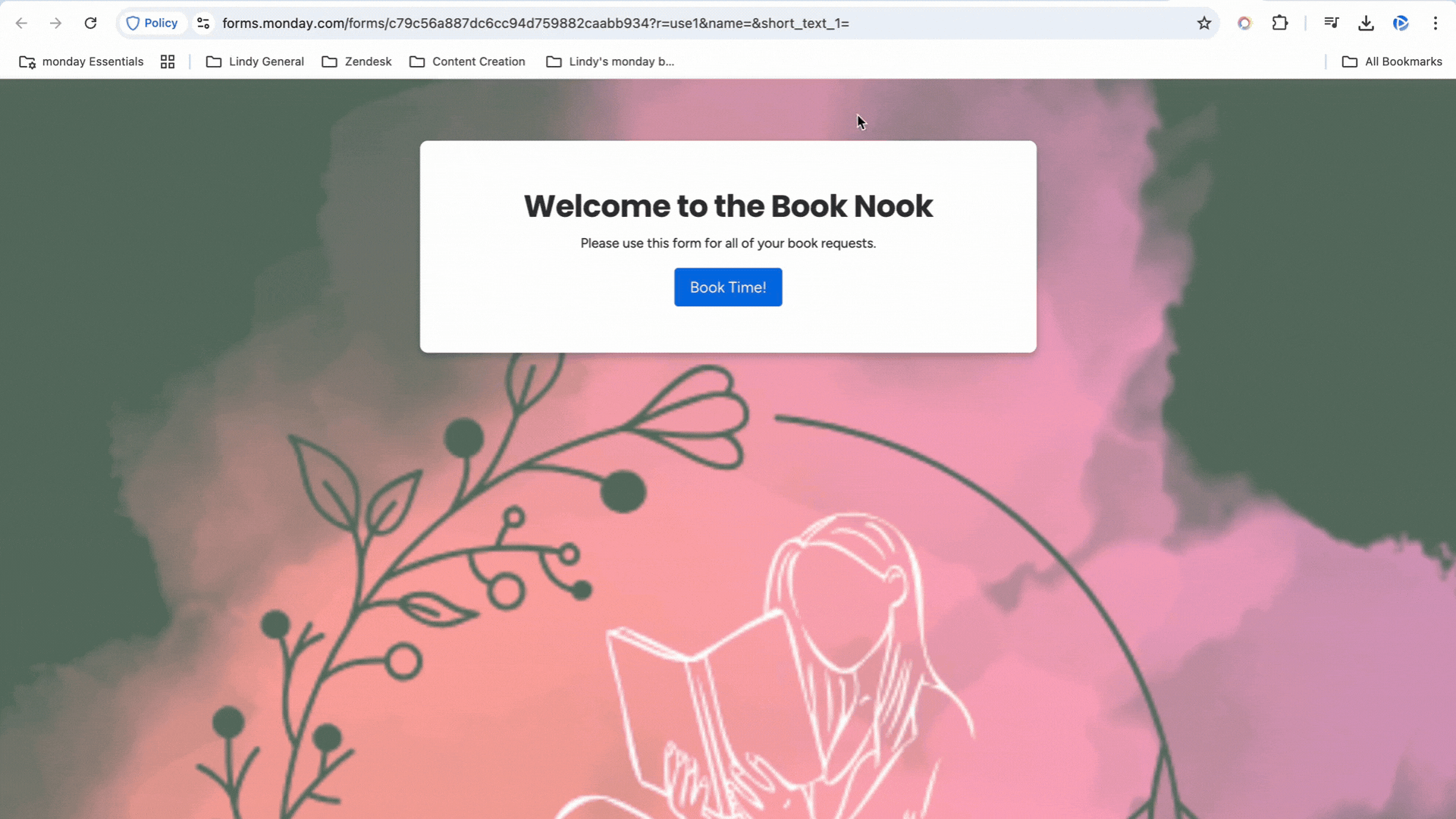Open the colorful circular extension icon
Viewport: 1456px width, 819px height.
coord(1244,24)
